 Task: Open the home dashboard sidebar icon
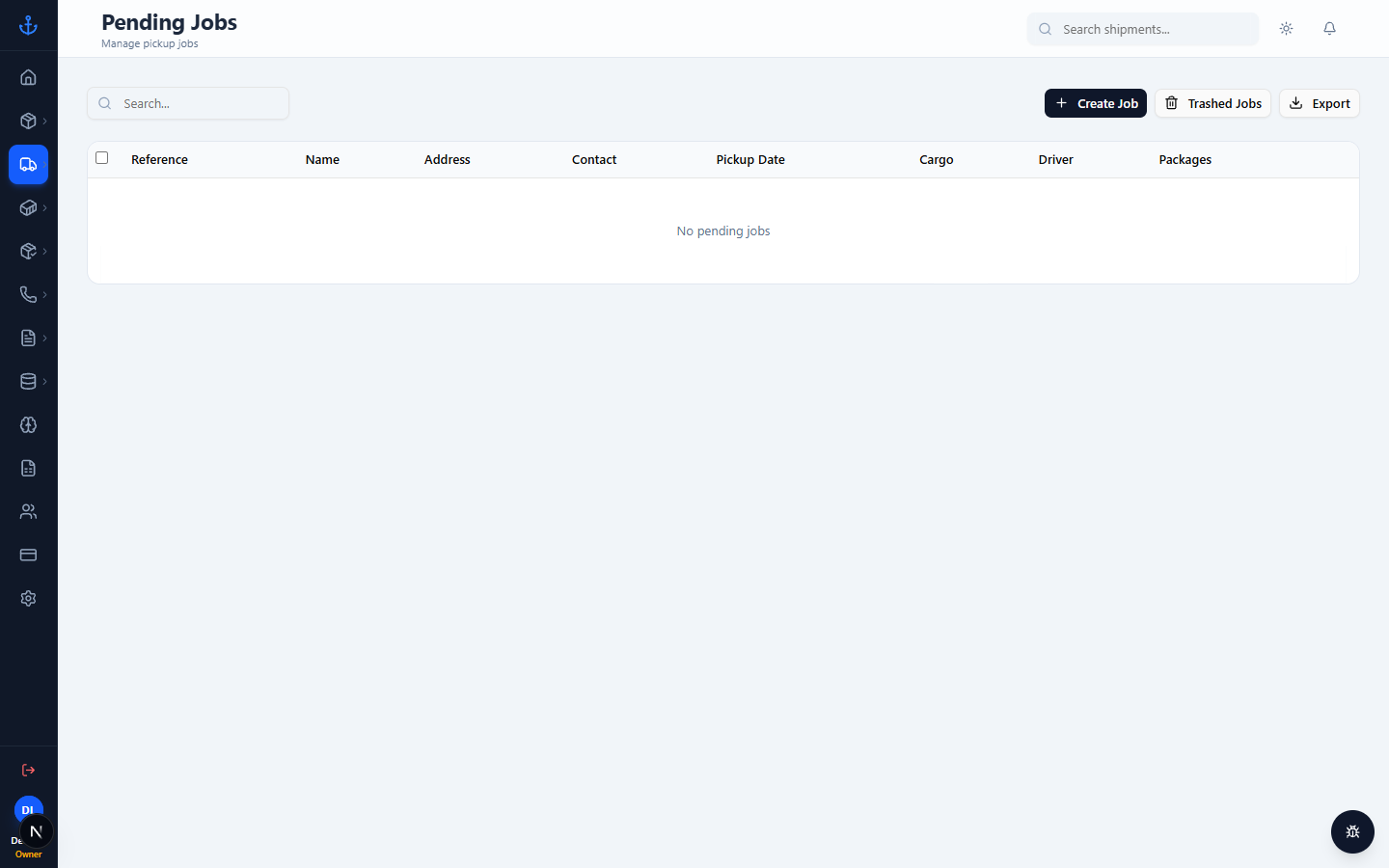[28, 77]
